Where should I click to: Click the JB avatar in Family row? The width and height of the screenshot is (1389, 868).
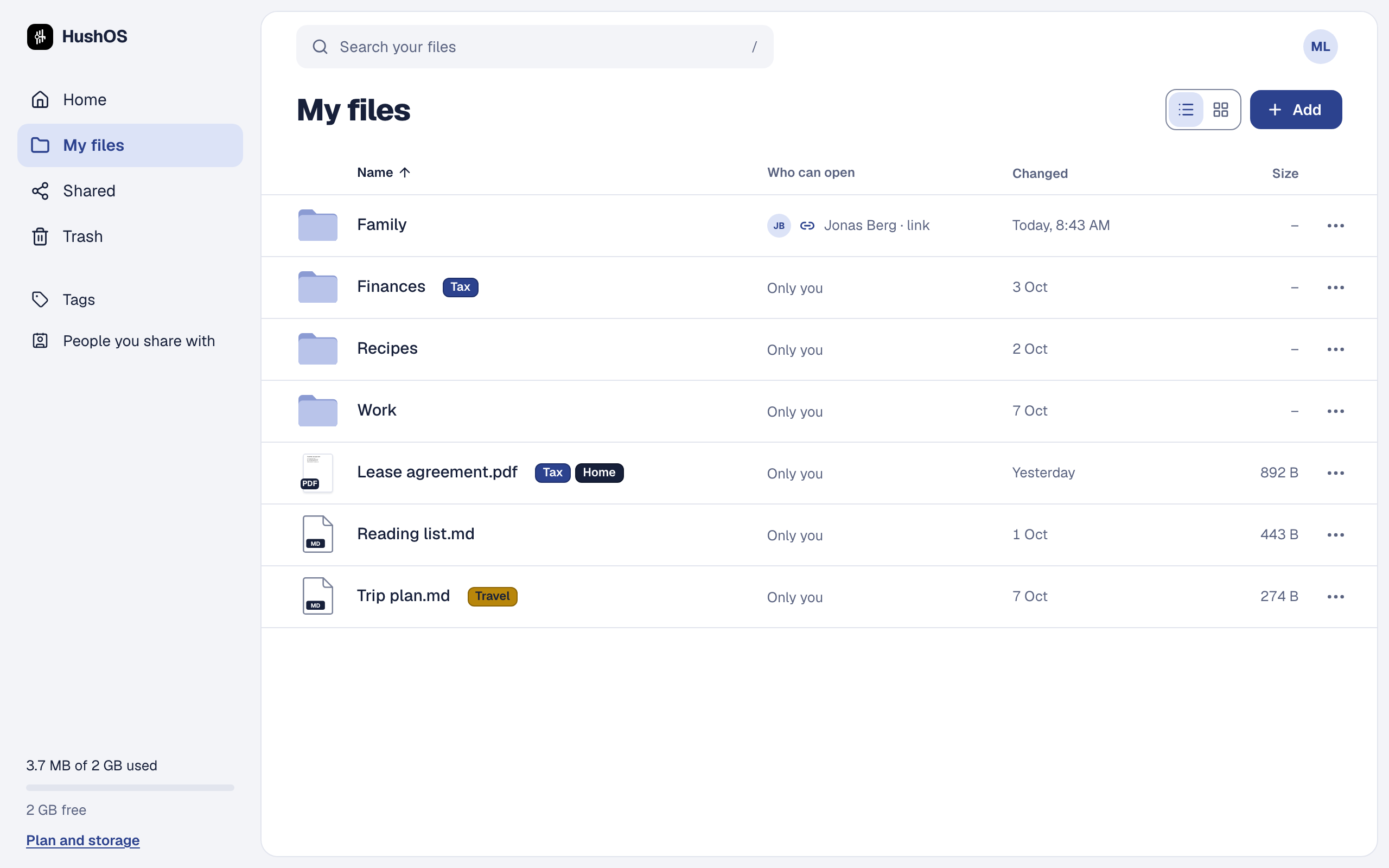tap(779, 226)
